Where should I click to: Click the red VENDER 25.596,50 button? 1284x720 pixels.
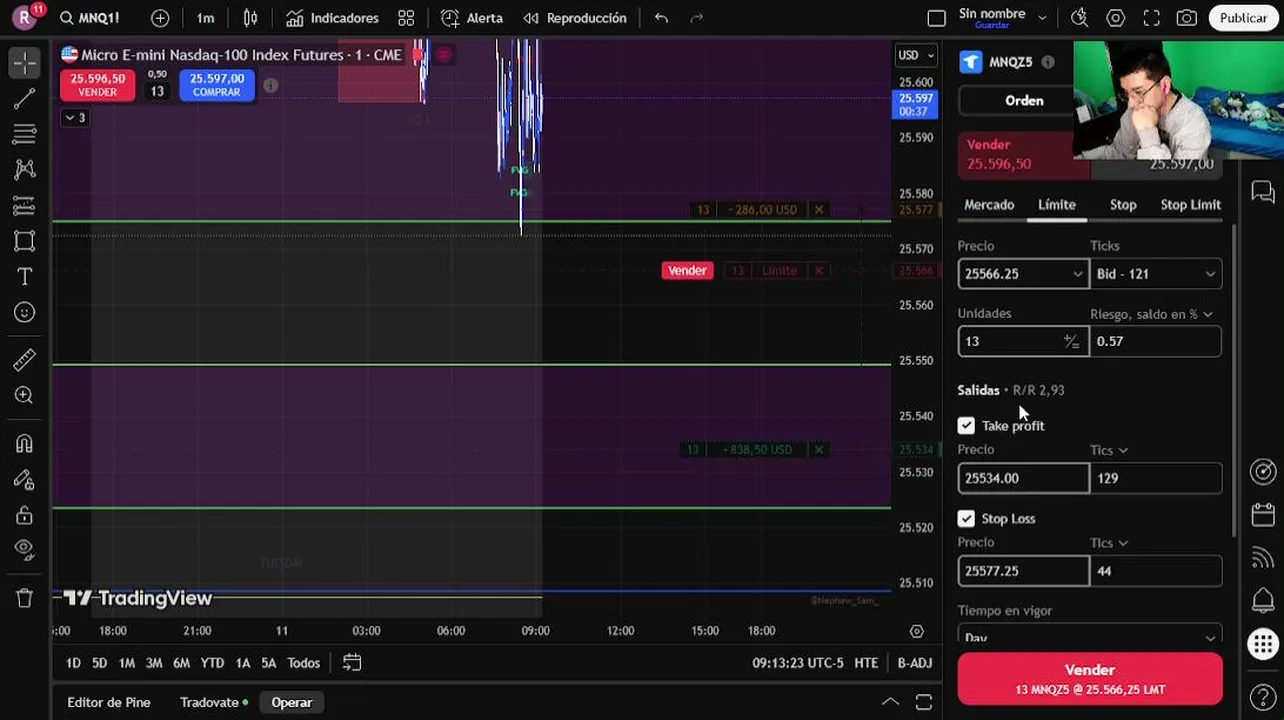97,85
